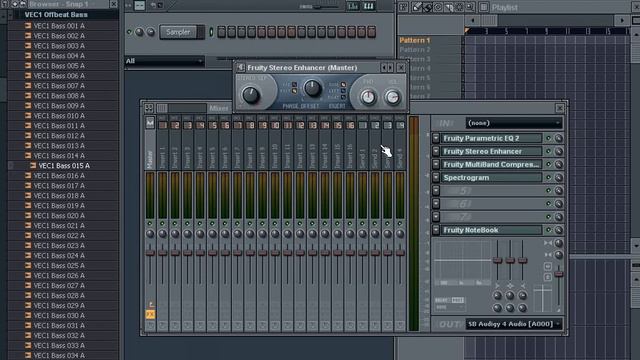The width and height of the screenshot is (640, 360).
Task: Select VEC1 Bass 015 A in browser
Action: [x=64, y=166]
